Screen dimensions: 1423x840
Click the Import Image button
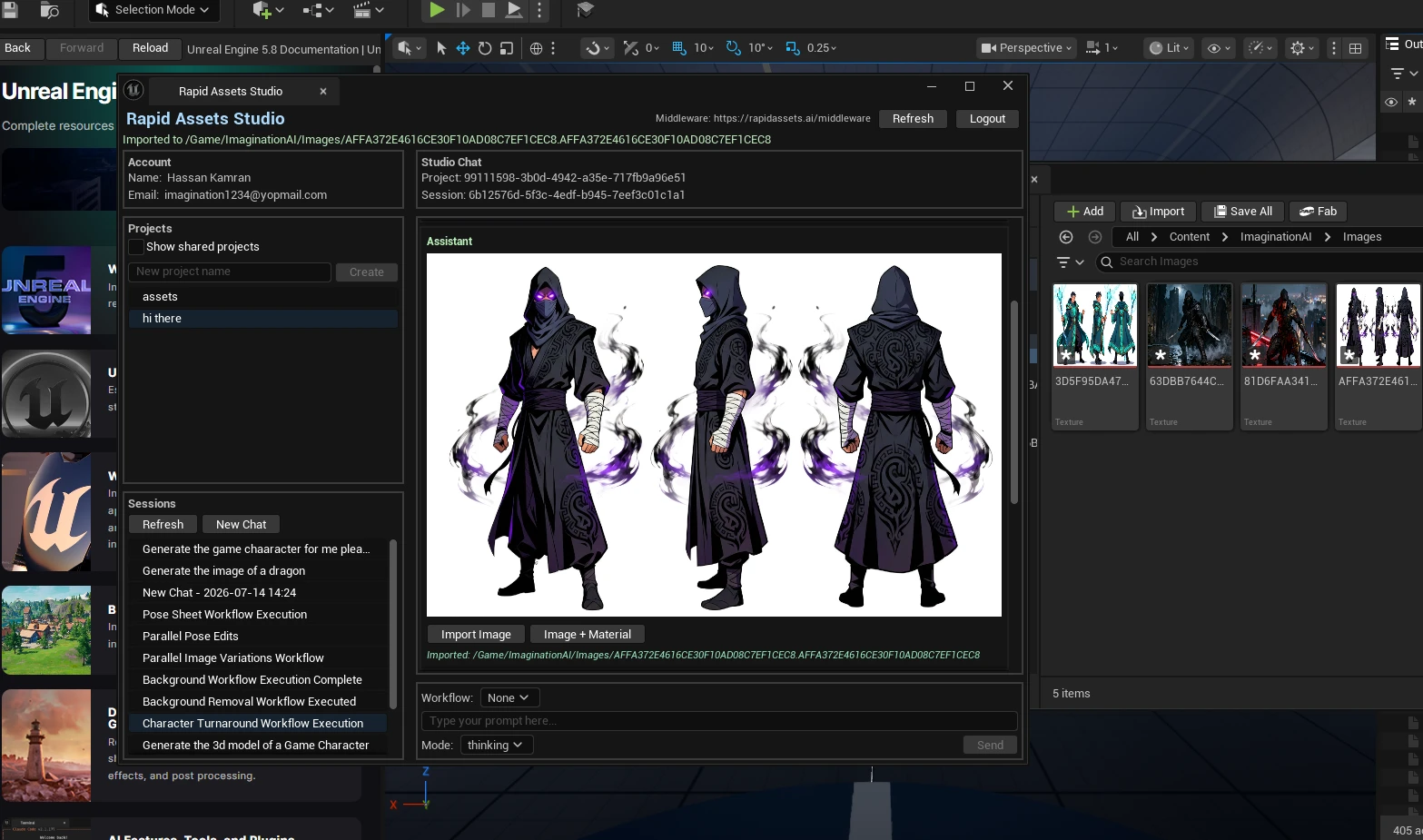coord(476,635)
